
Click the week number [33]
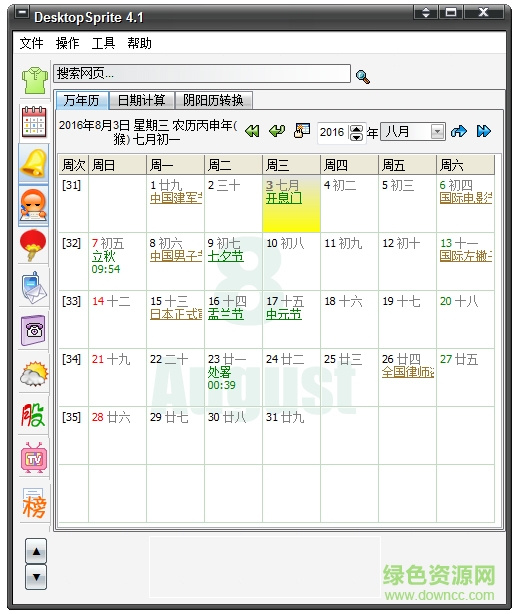[x=71, y=302]
